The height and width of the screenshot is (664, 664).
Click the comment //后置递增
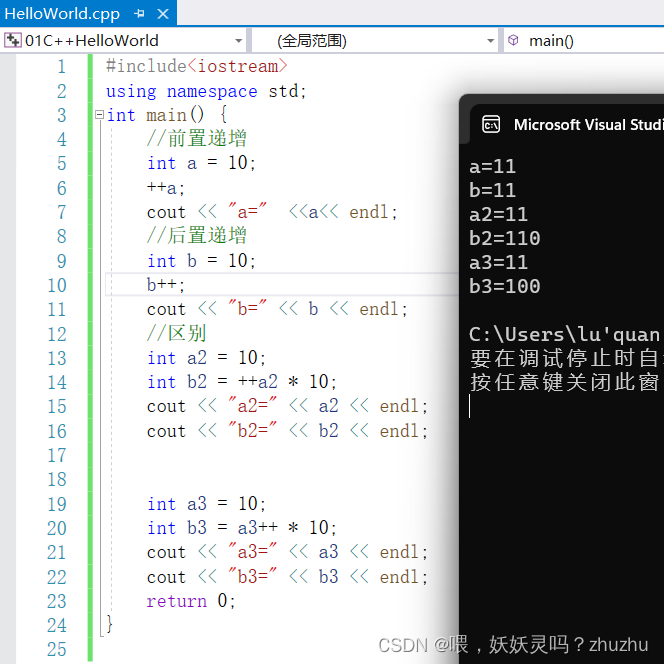click(x=196, y=235)
